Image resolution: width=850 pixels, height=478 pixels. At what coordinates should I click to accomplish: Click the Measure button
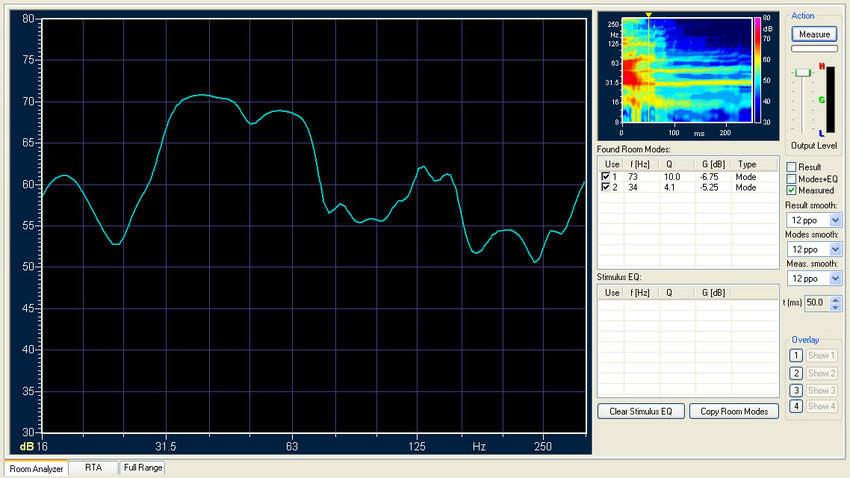814,34
